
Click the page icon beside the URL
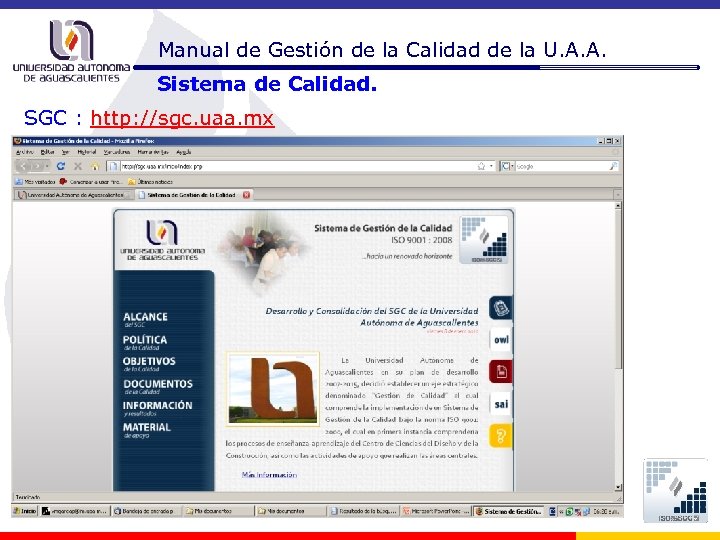[x=113, y=166]
